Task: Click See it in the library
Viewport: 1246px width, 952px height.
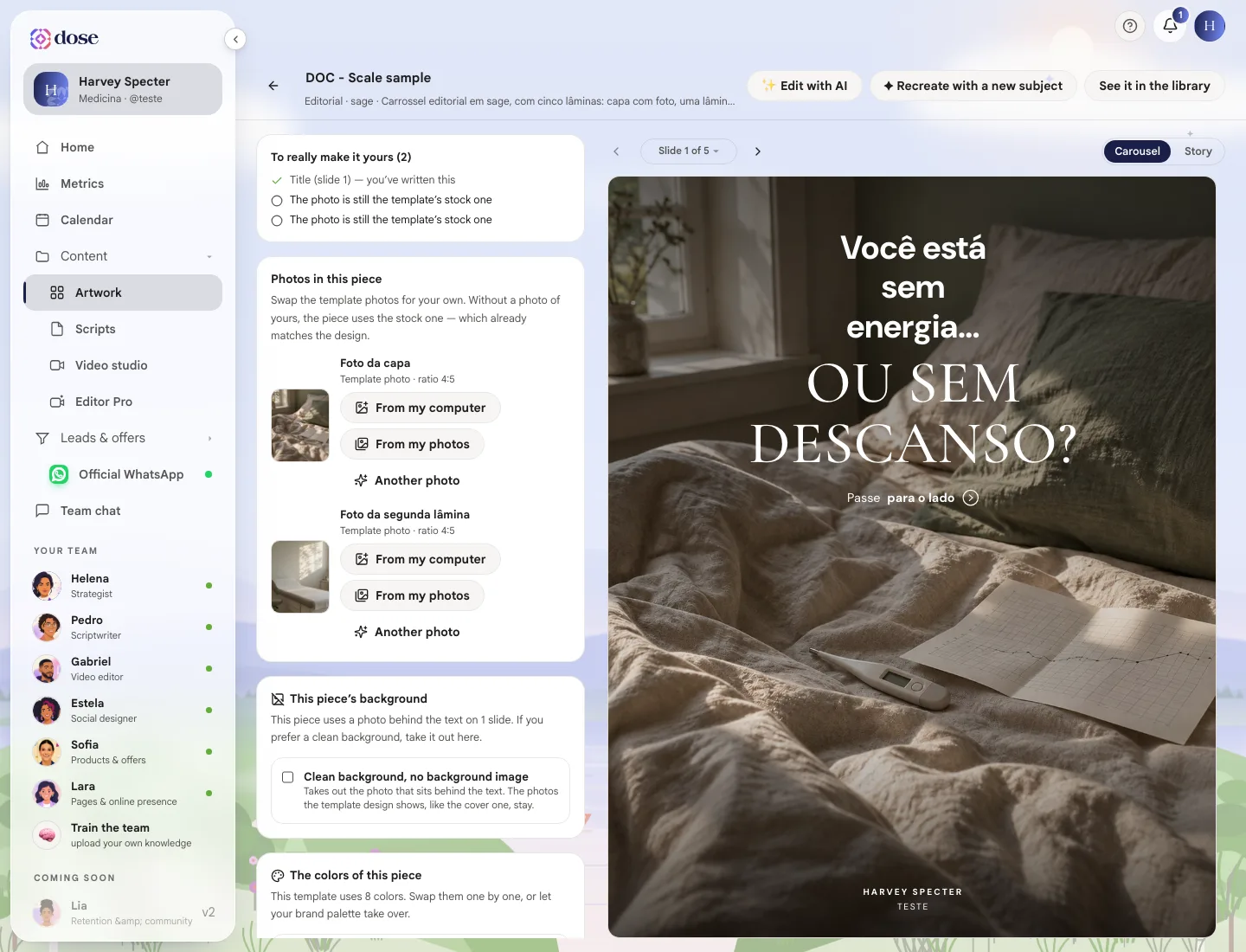Action: [x=1154, y=86]
